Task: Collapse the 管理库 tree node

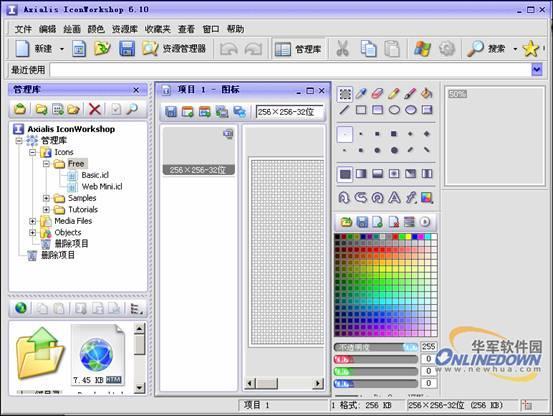Action: (19, 141)
